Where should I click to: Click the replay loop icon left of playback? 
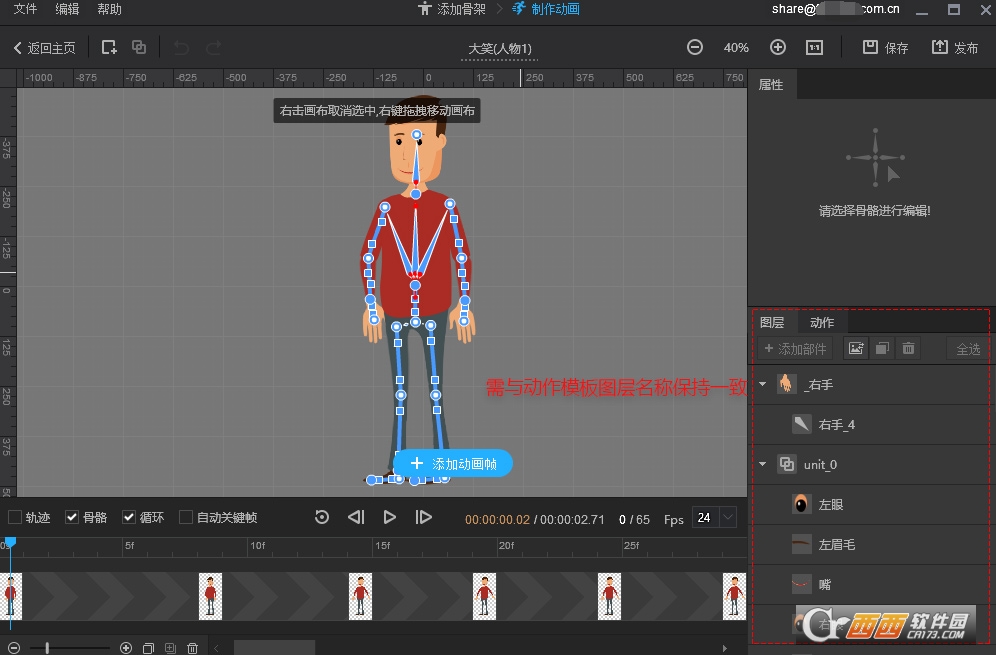322,517
